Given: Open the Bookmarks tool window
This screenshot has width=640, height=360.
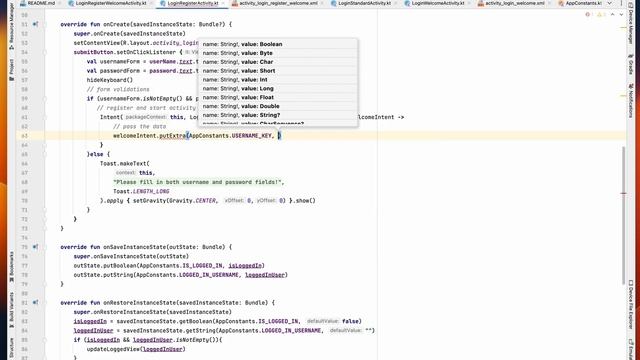Looking at the screenshot, I should click(11, 267).
